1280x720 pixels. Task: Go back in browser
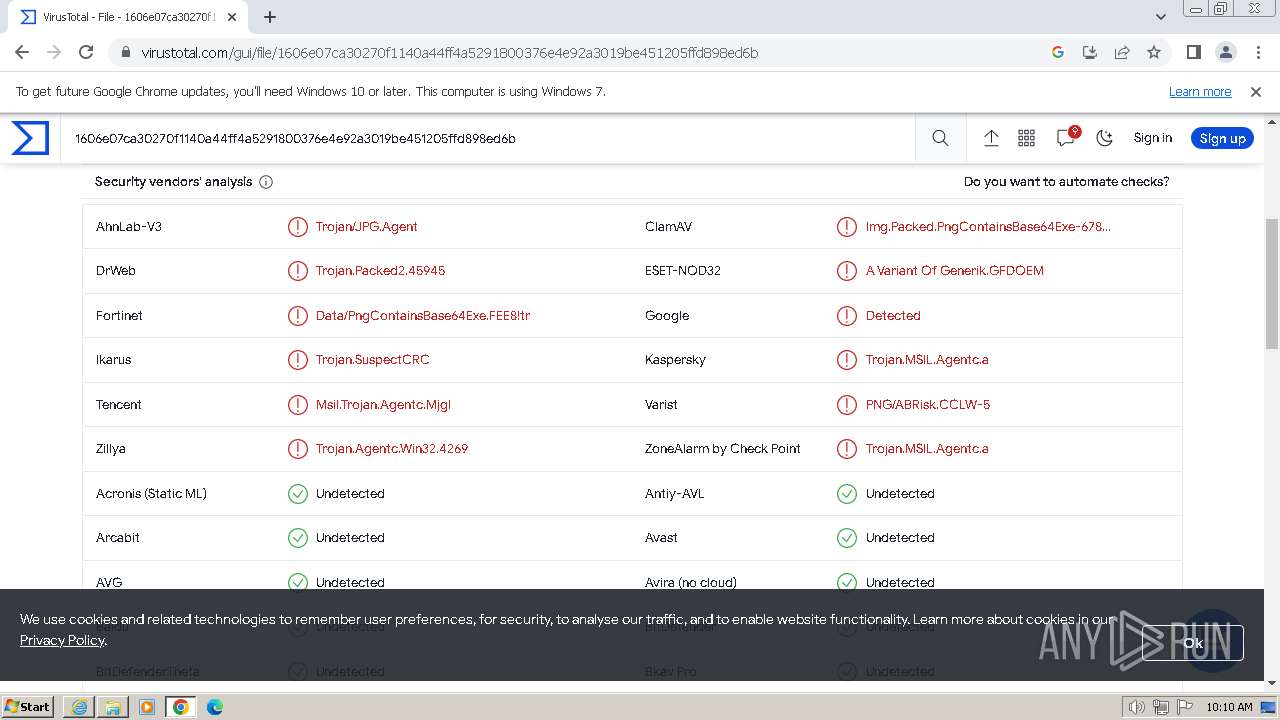[22, 52]
